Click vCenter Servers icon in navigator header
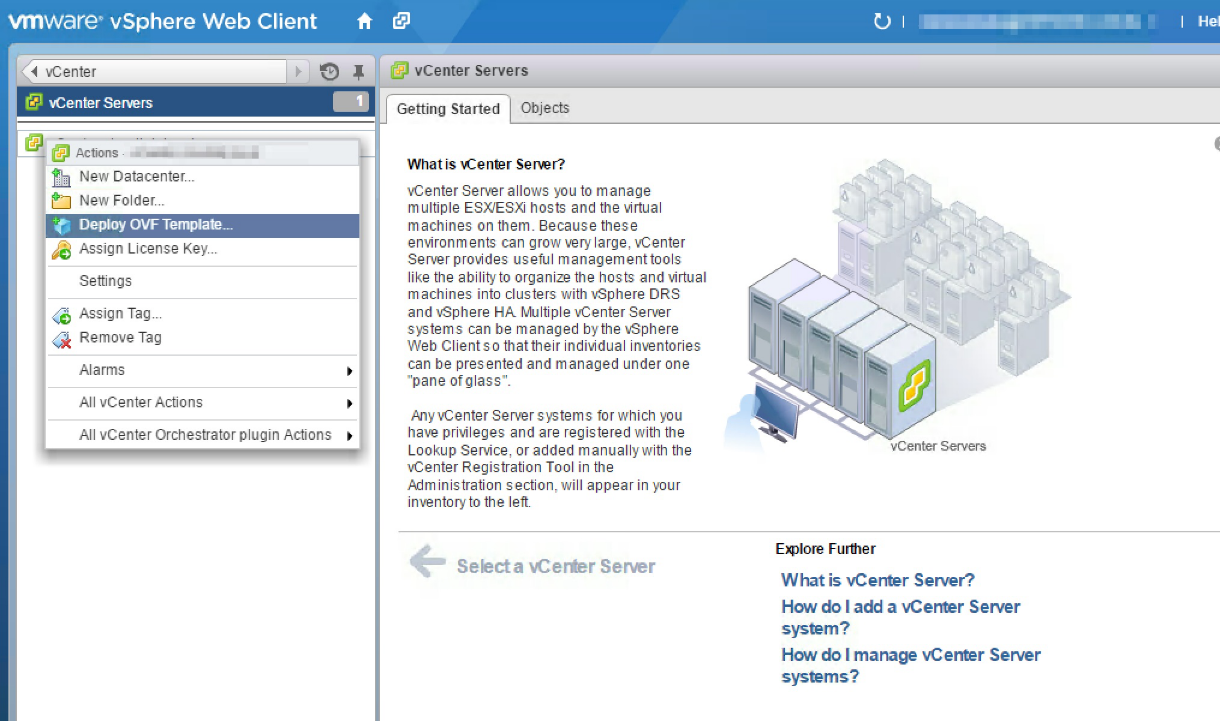The width and height of the screenshot is (1220, 721). click(34, 102)
